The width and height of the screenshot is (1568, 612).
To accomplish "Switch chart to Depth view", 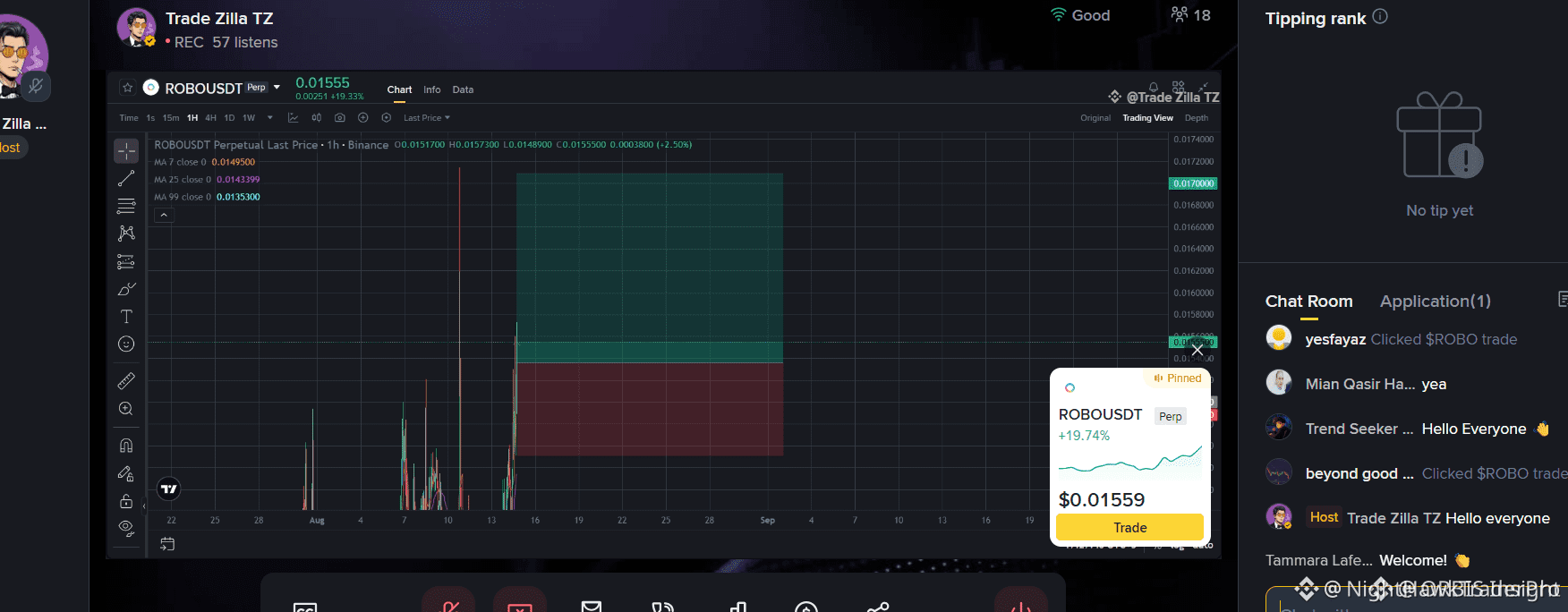I will click(x=1197, y=118).
